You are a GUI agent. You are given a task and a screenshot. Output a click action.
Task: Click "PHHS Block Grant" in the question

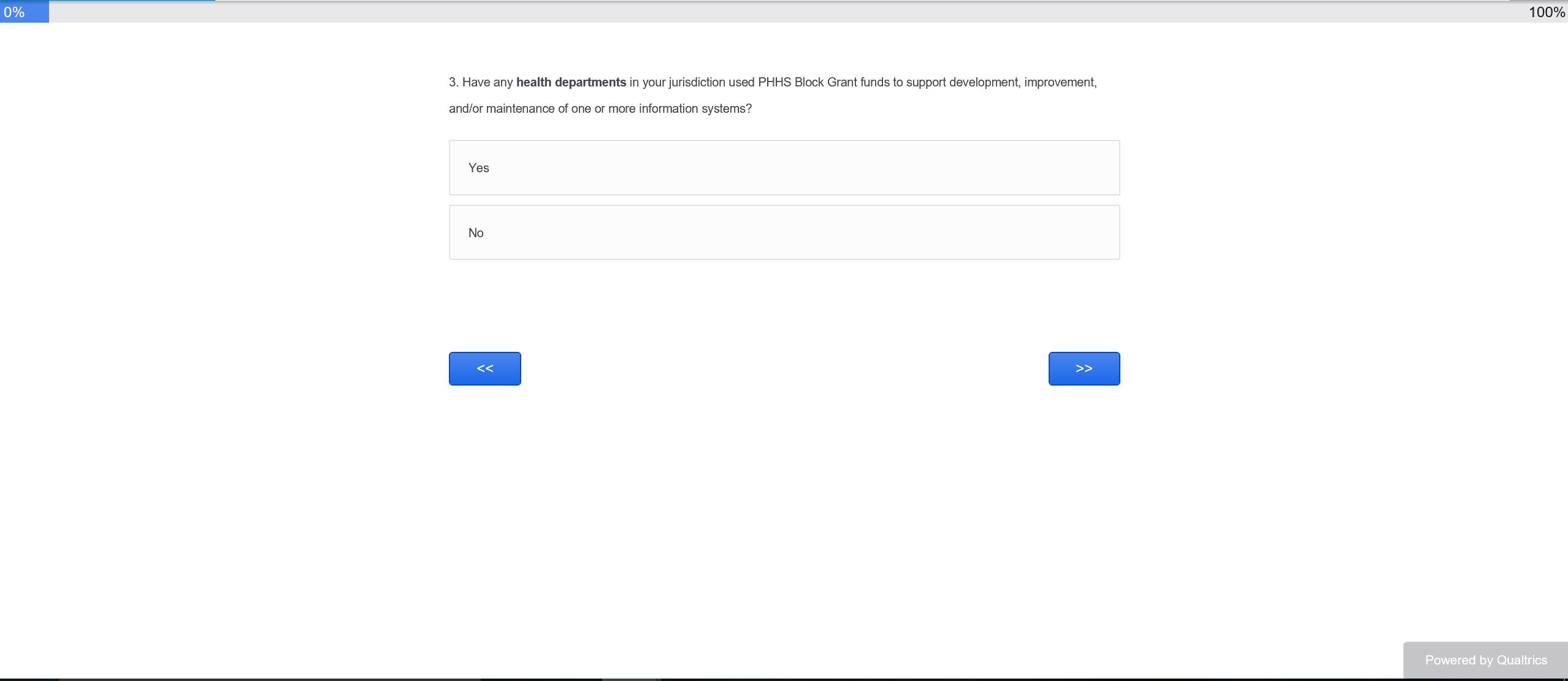tap(807, 82)
